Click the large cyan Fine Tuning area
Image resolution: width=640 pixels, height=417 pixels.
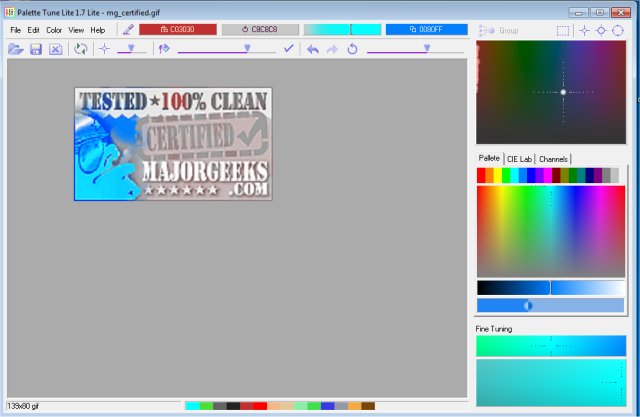click(551, 382)
